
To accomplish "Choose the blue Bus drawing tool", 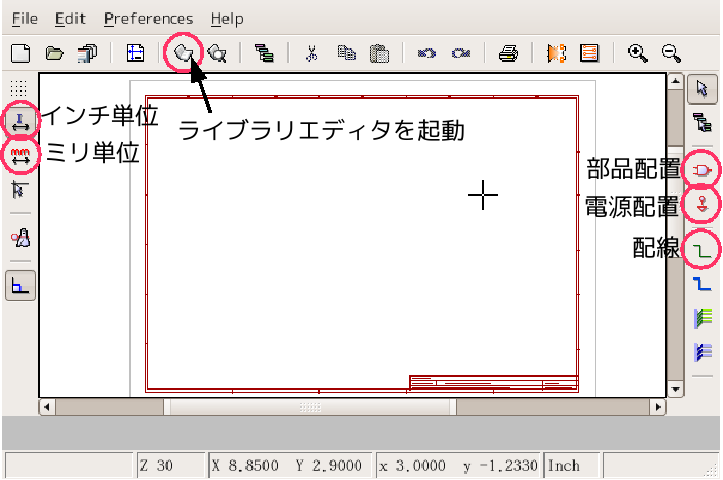I will (x=703, y=285).
